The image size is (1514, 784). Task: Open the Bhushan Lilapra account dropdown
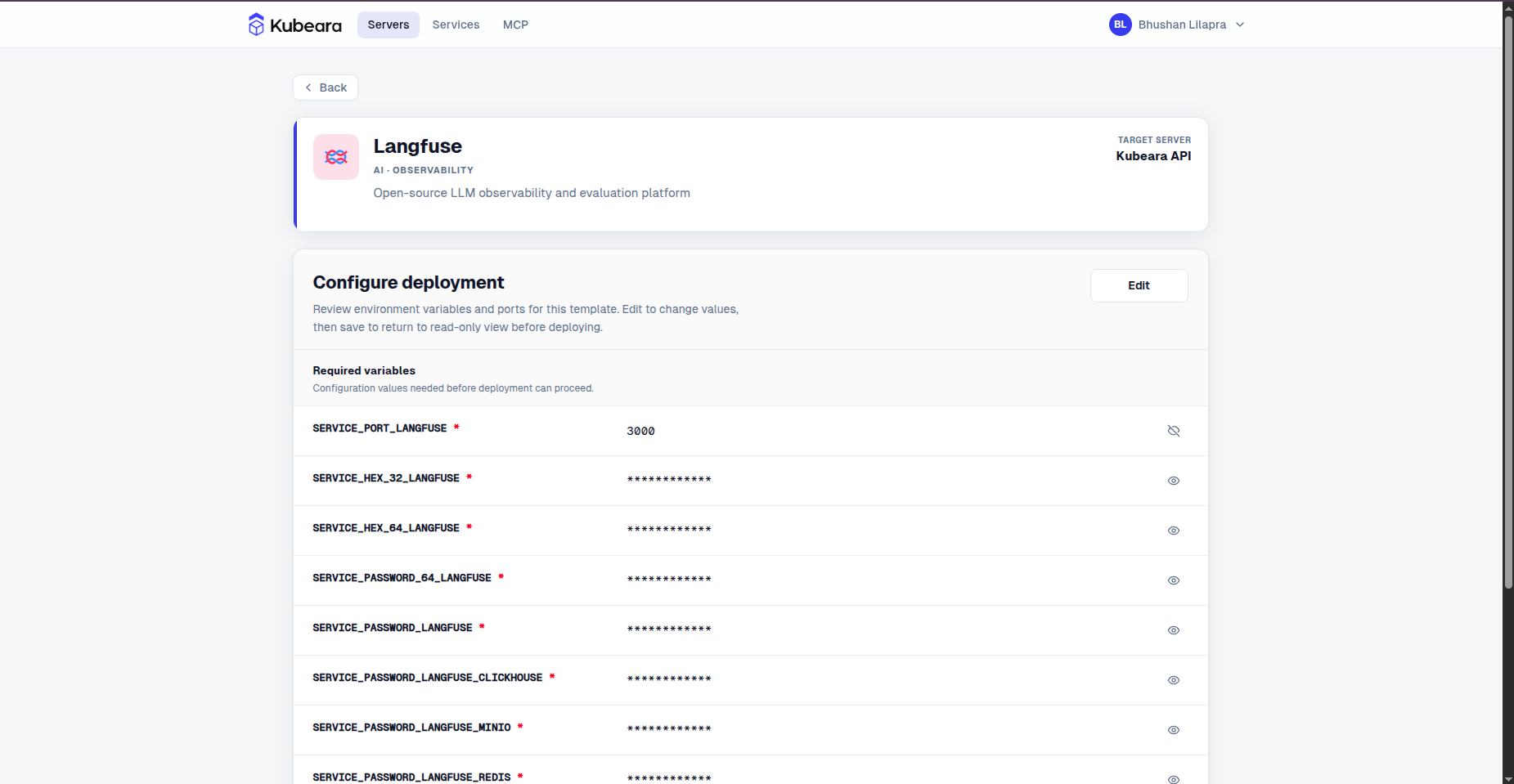click(1177, 25)
